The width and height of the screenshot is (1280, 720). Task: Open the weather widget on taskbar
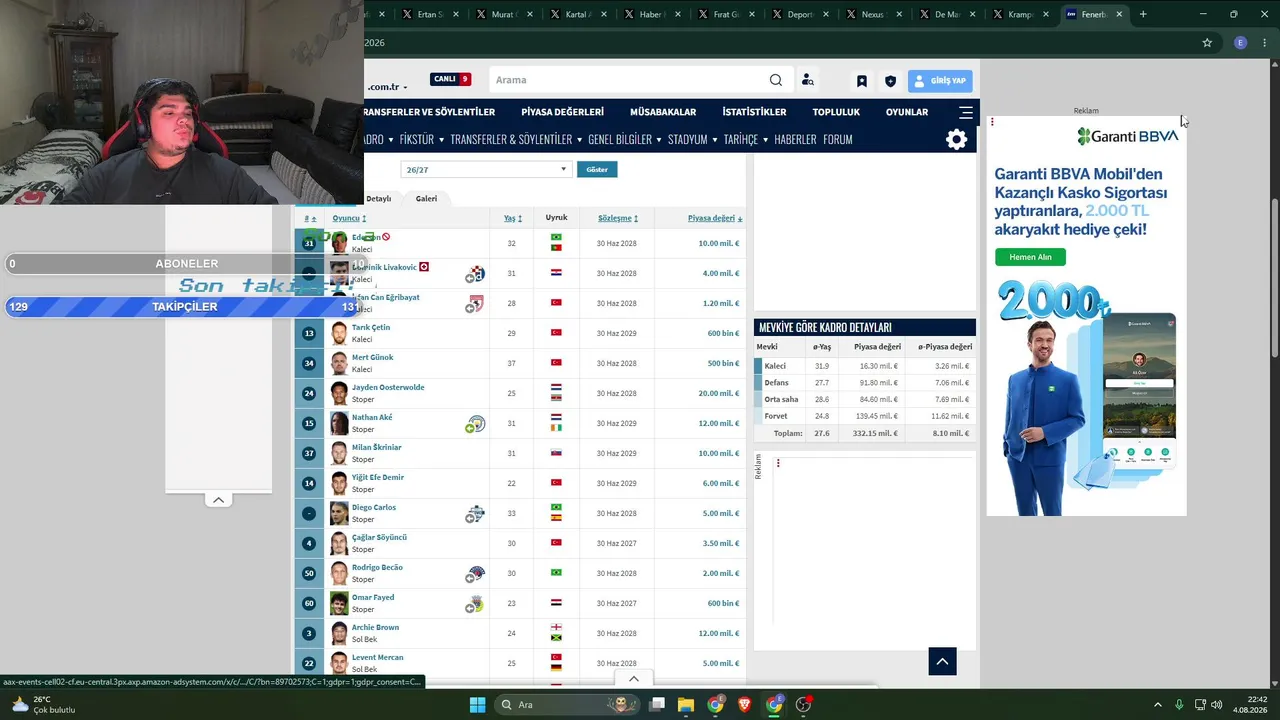click(x=42, y=705)
